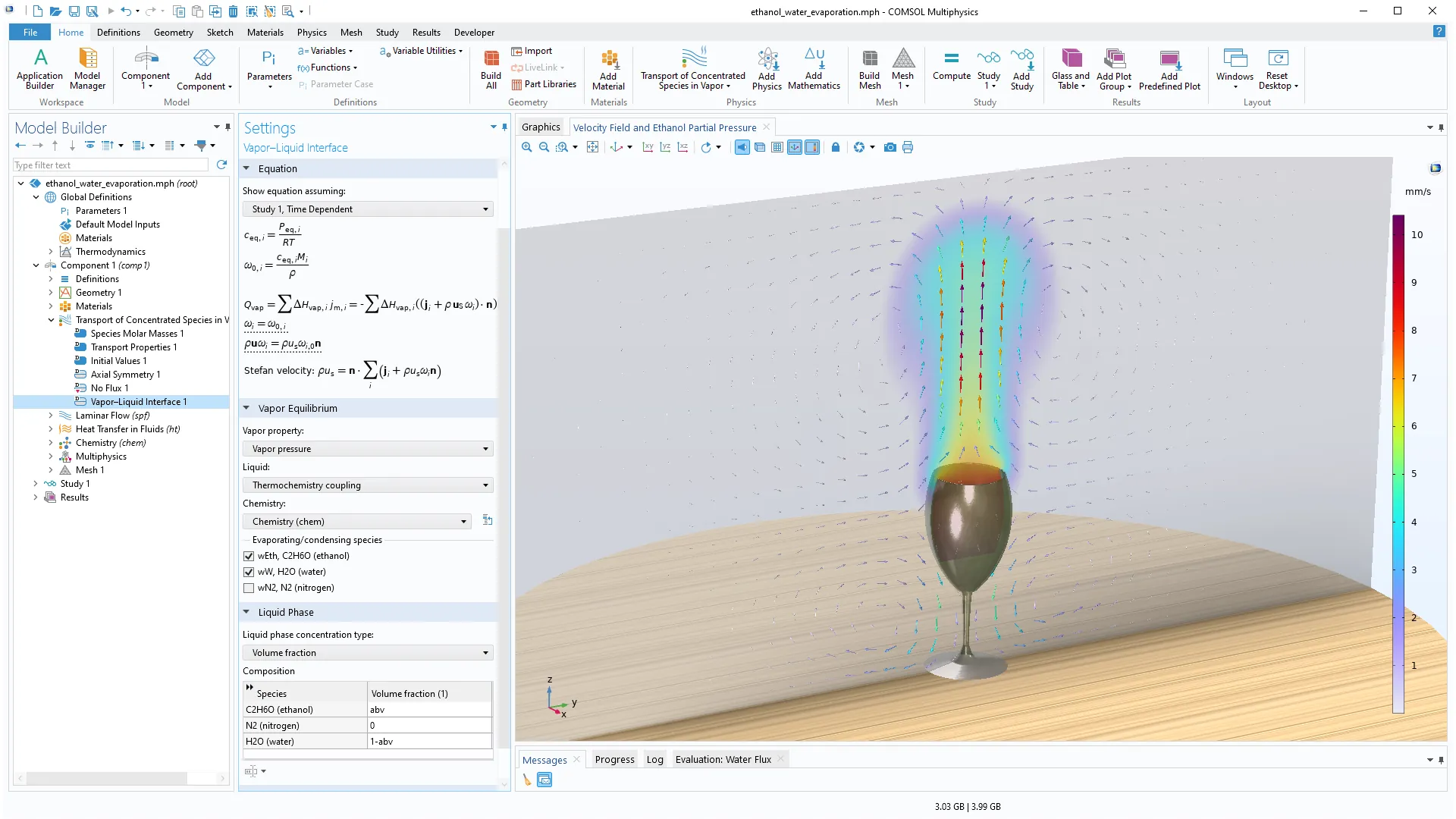1456x819 pixels.
Task: Open the Physics ribbon tab
Action: click(312, 33)
